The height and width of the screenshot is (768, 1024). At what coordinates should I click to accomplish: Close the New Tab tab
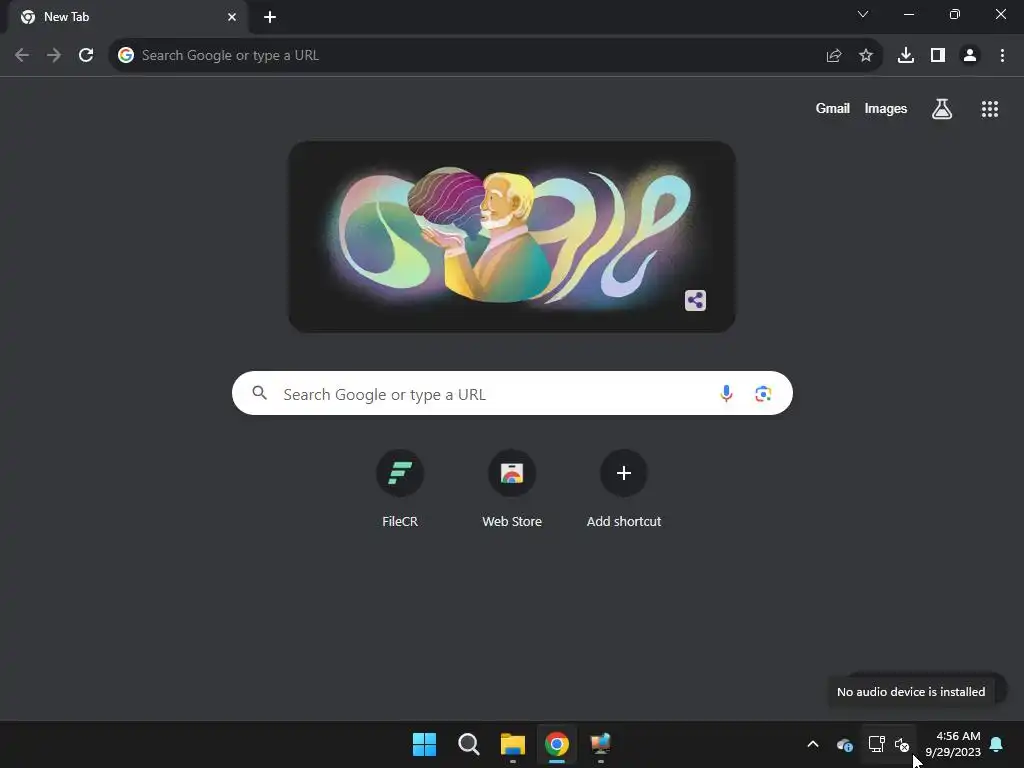coord(232,17)
